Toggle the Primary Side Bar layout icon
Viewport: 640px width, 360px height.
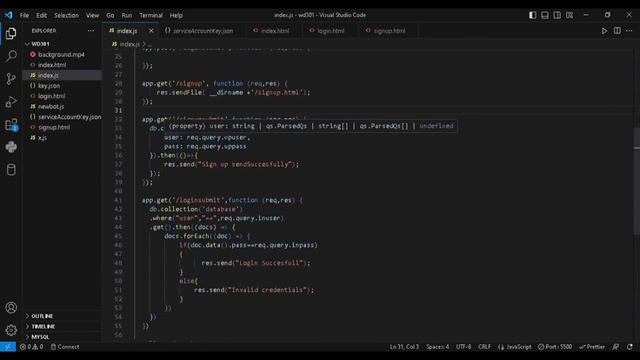tap(532, 15)
